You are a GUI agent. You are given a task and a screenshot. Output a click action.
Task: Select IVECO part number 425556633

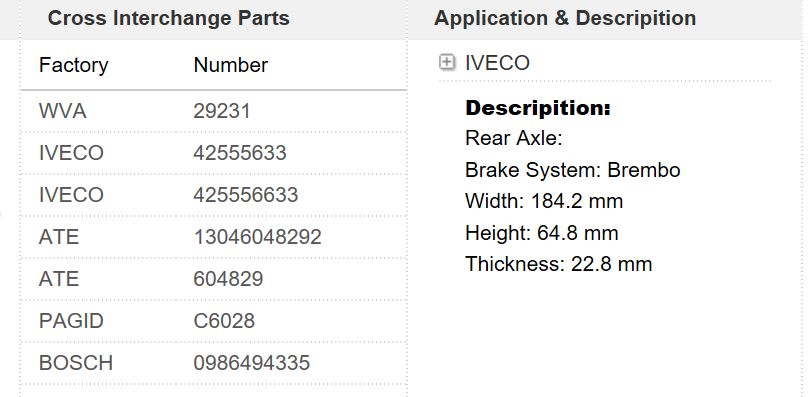click(x=246, y=195)
